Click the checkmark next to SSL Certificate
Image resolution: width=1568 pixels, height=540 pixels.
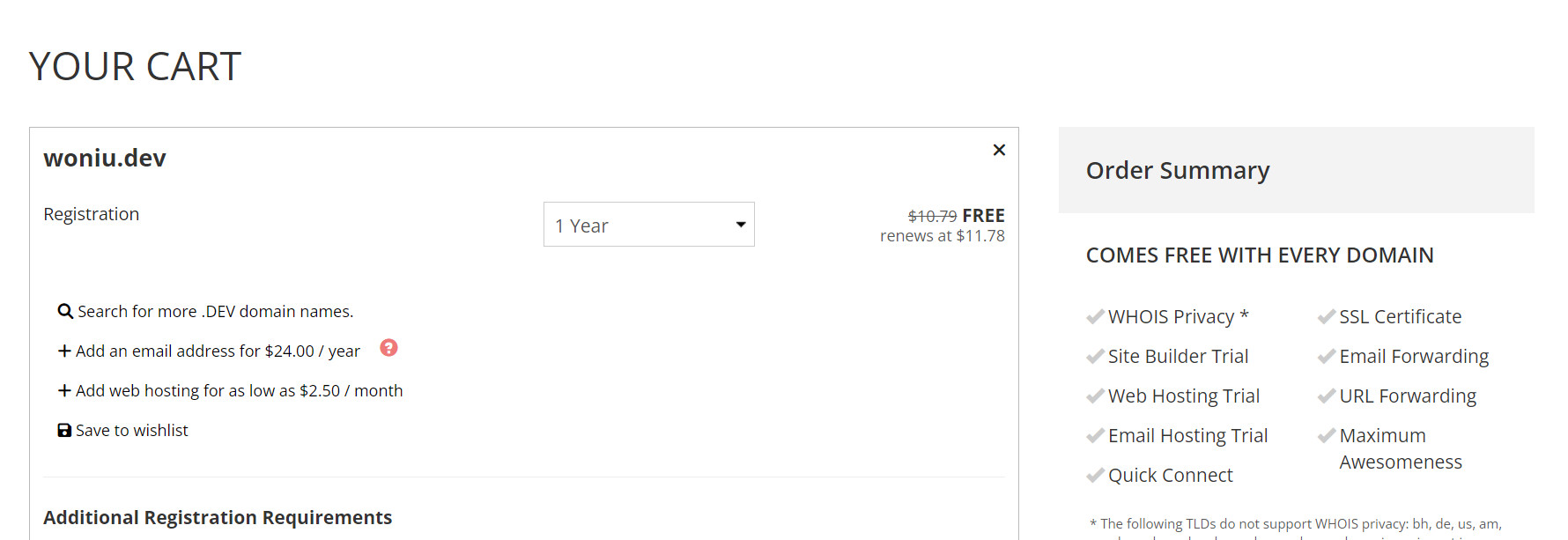pos(1327,317)
